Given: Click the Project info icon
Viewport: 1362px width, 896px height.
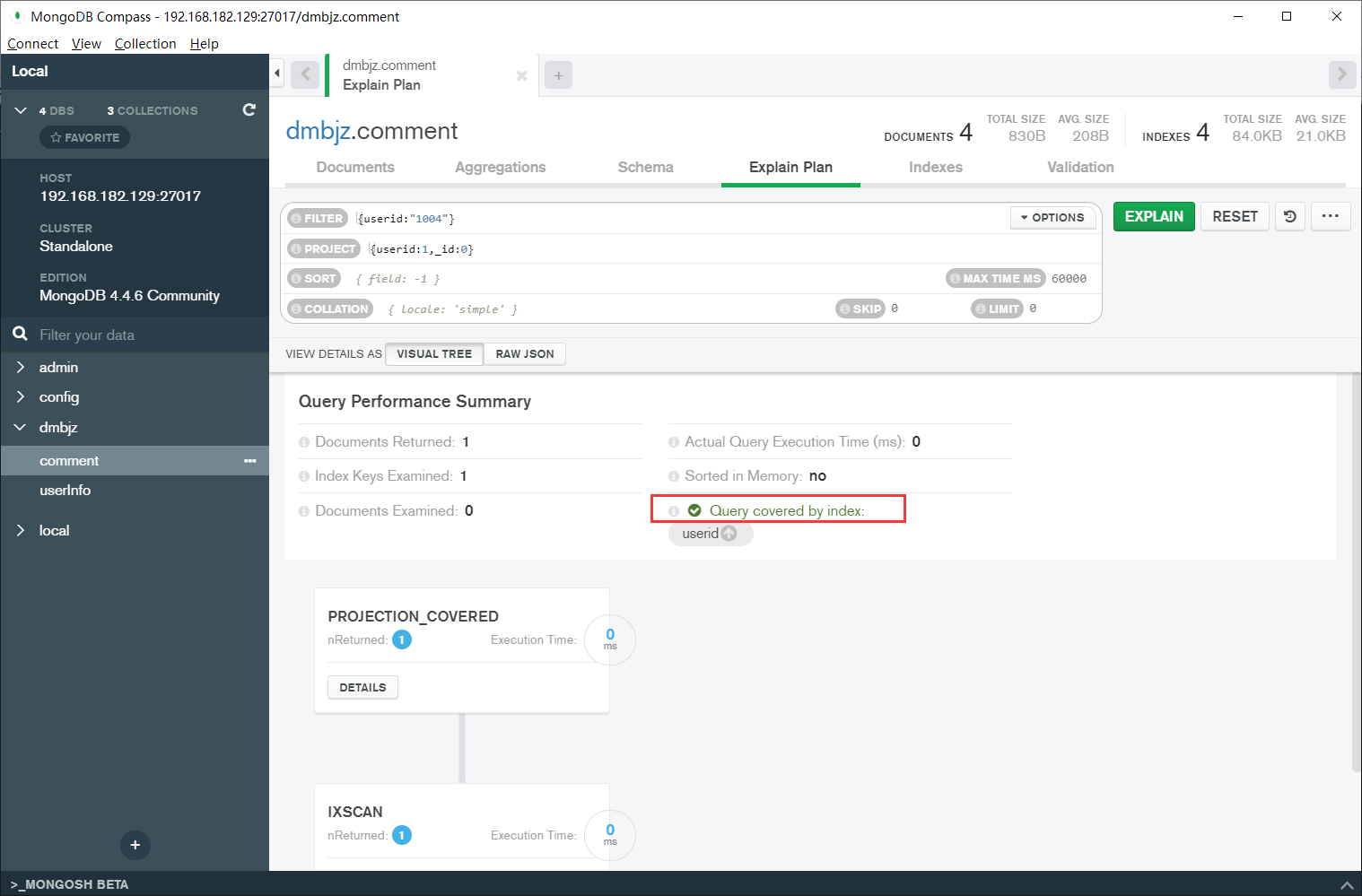Looking at the screenshot, I should point(296,249).
